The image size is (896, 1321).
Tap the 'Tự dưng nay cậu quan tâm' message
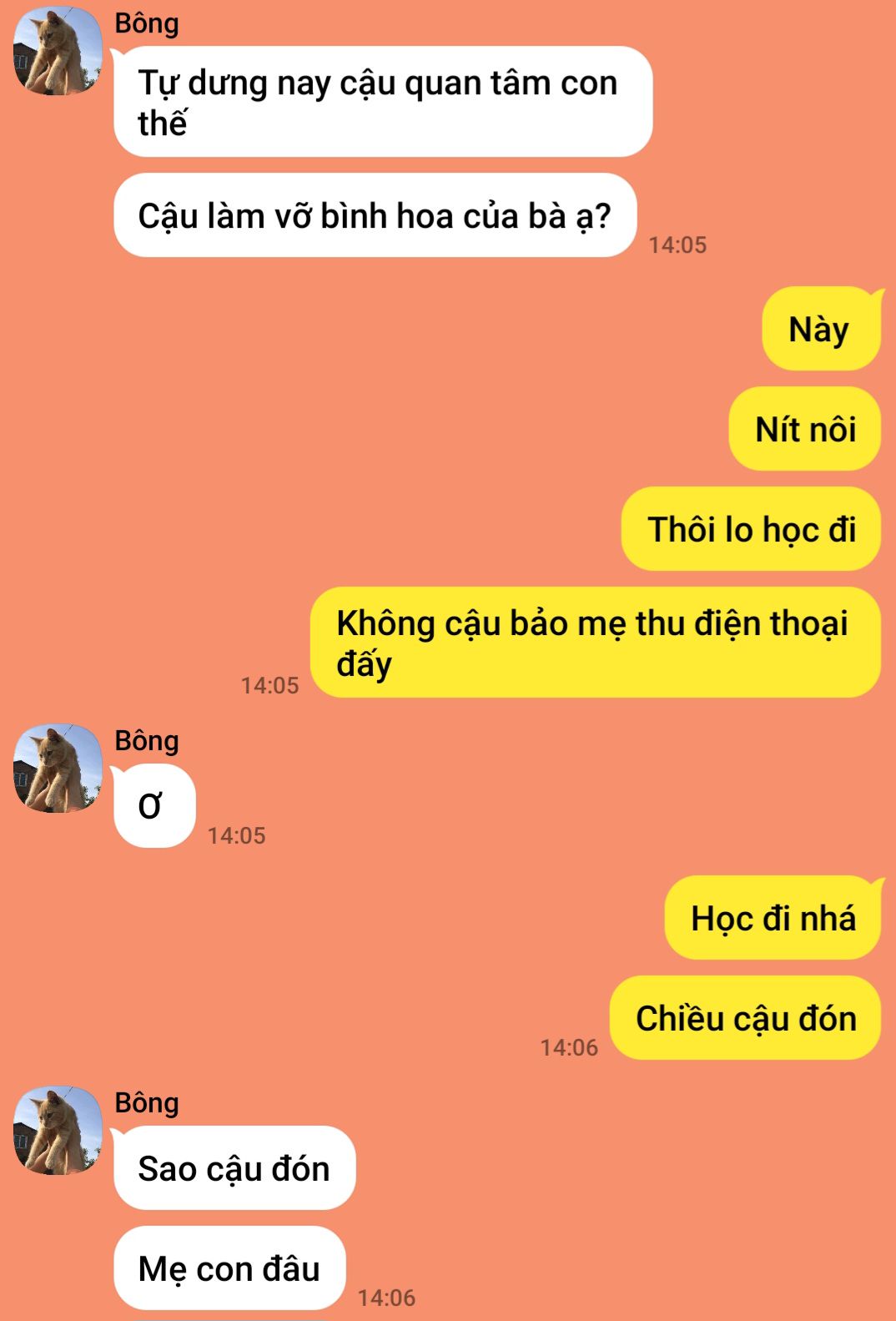point(383,102)
